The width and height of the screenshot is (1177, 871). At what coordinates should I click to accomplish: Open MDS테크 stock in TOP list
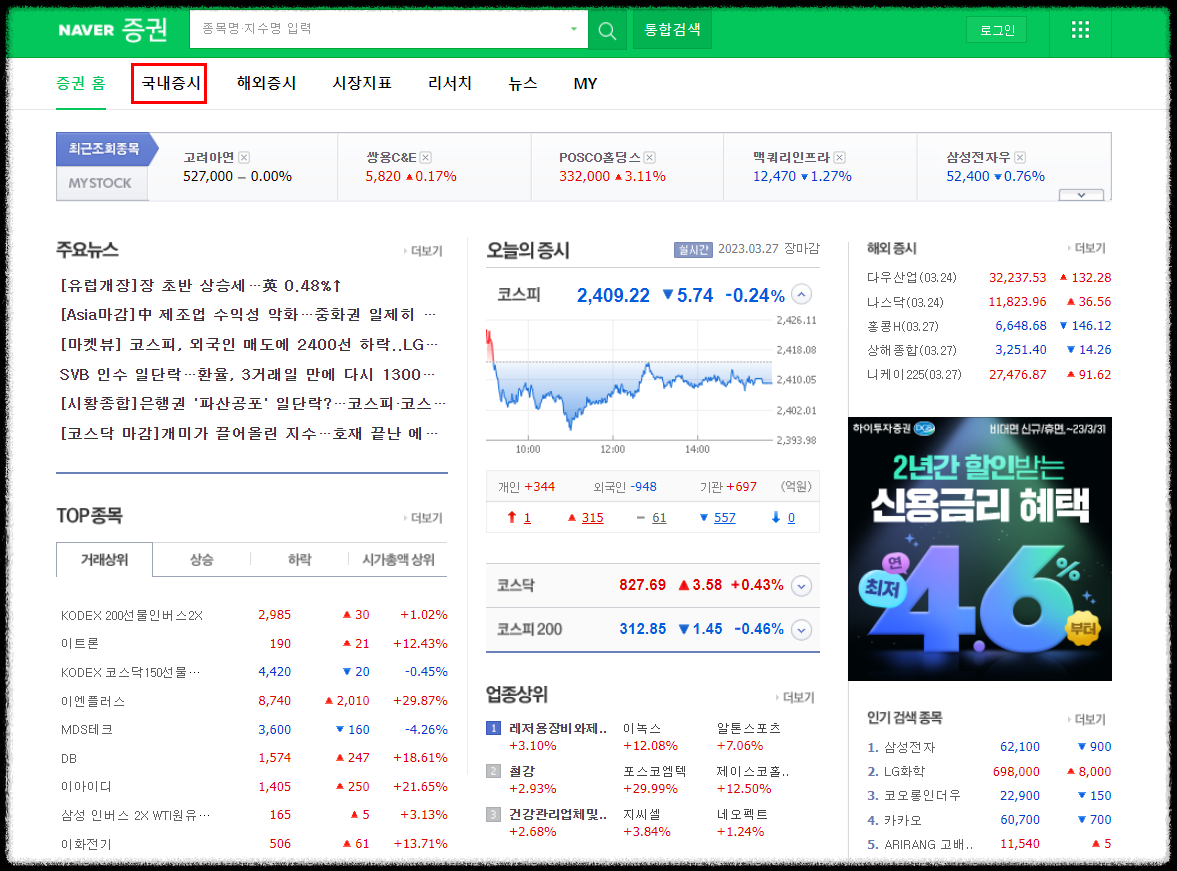click(x=86, y=730)
